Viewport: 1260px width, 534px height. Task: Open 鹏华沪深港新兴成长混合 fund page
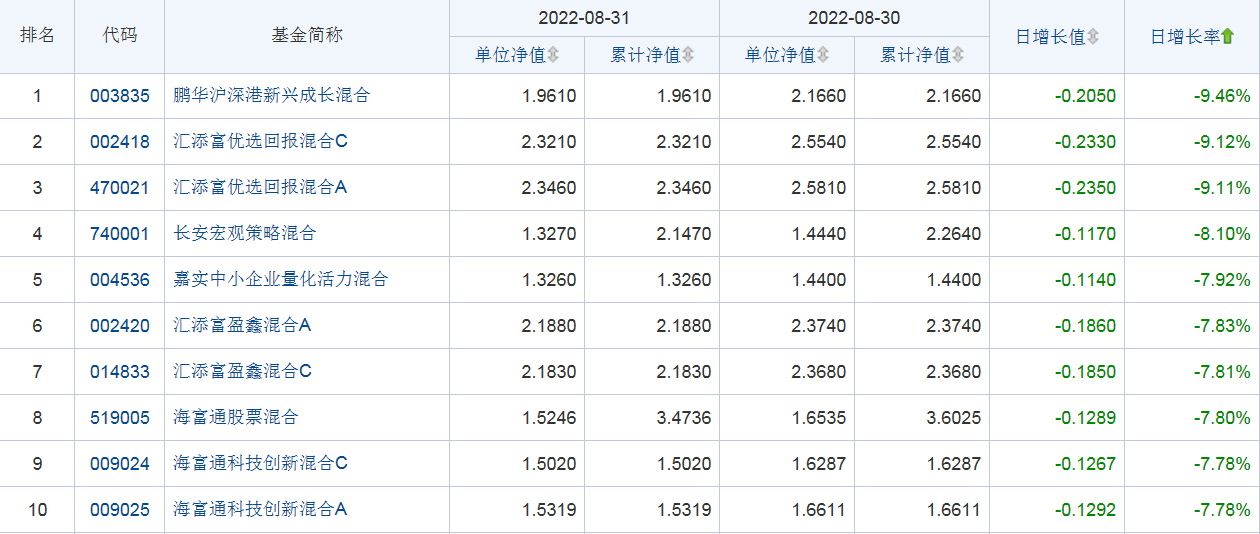point(272,96)
